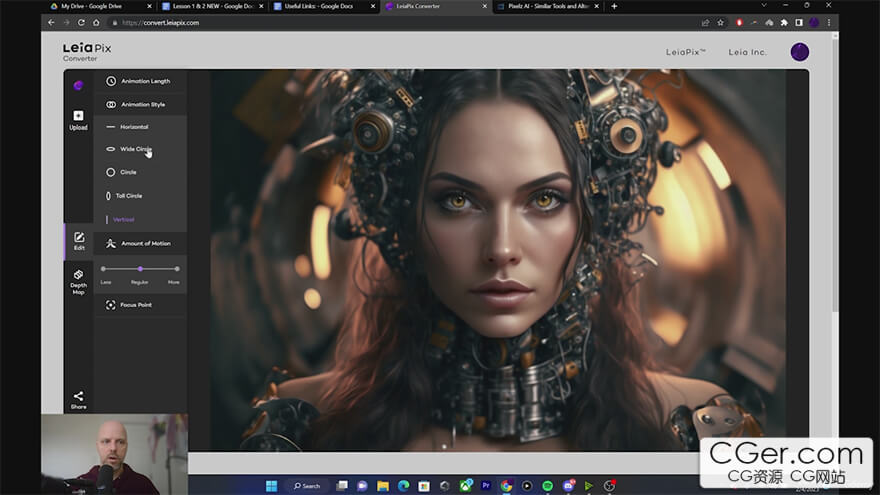
Task: Click the taskbar Search box
Action: (308, 486)
